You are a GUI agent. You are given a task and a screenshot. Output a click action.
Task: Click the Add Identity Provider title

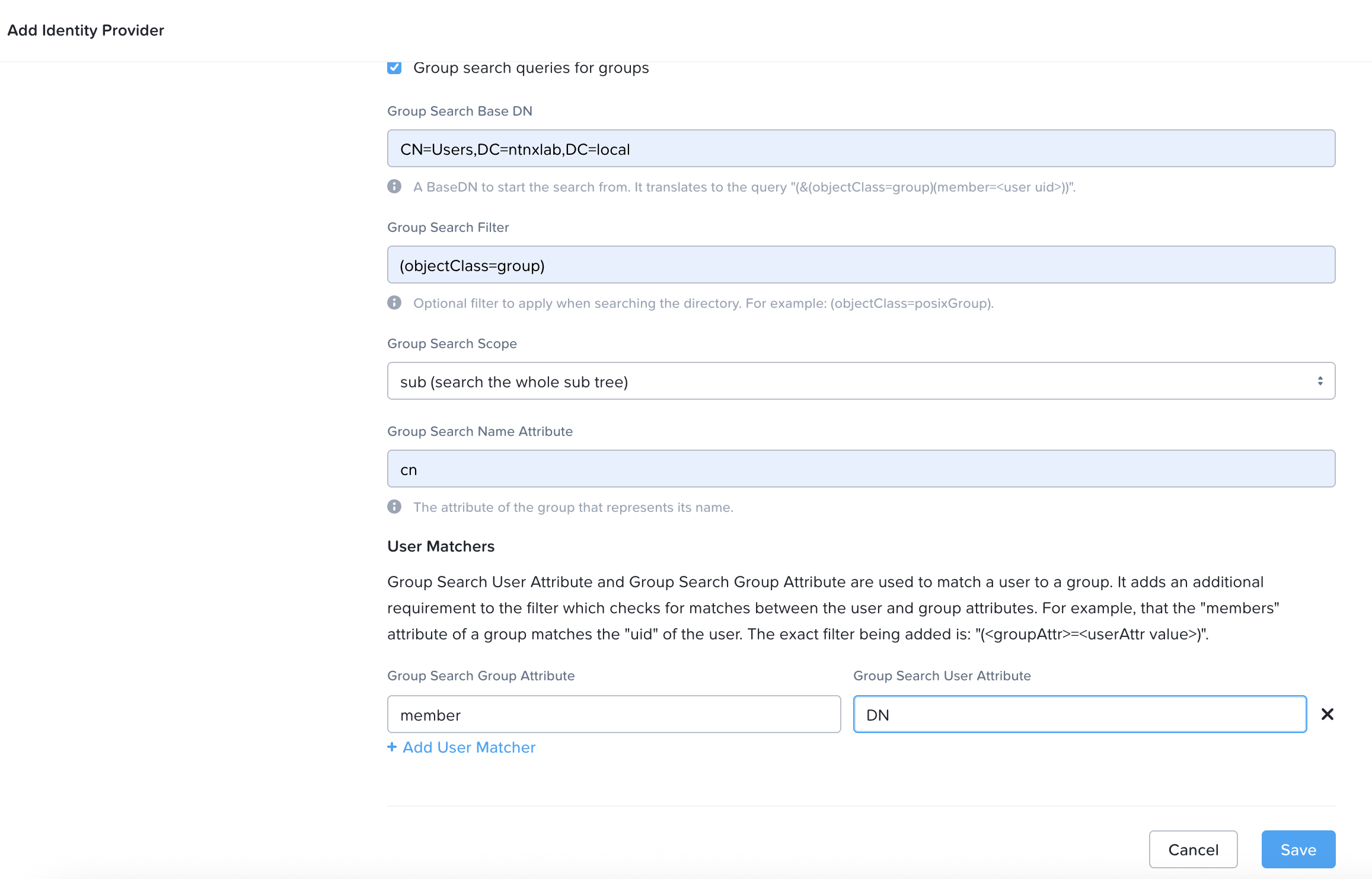coord(85,30)
